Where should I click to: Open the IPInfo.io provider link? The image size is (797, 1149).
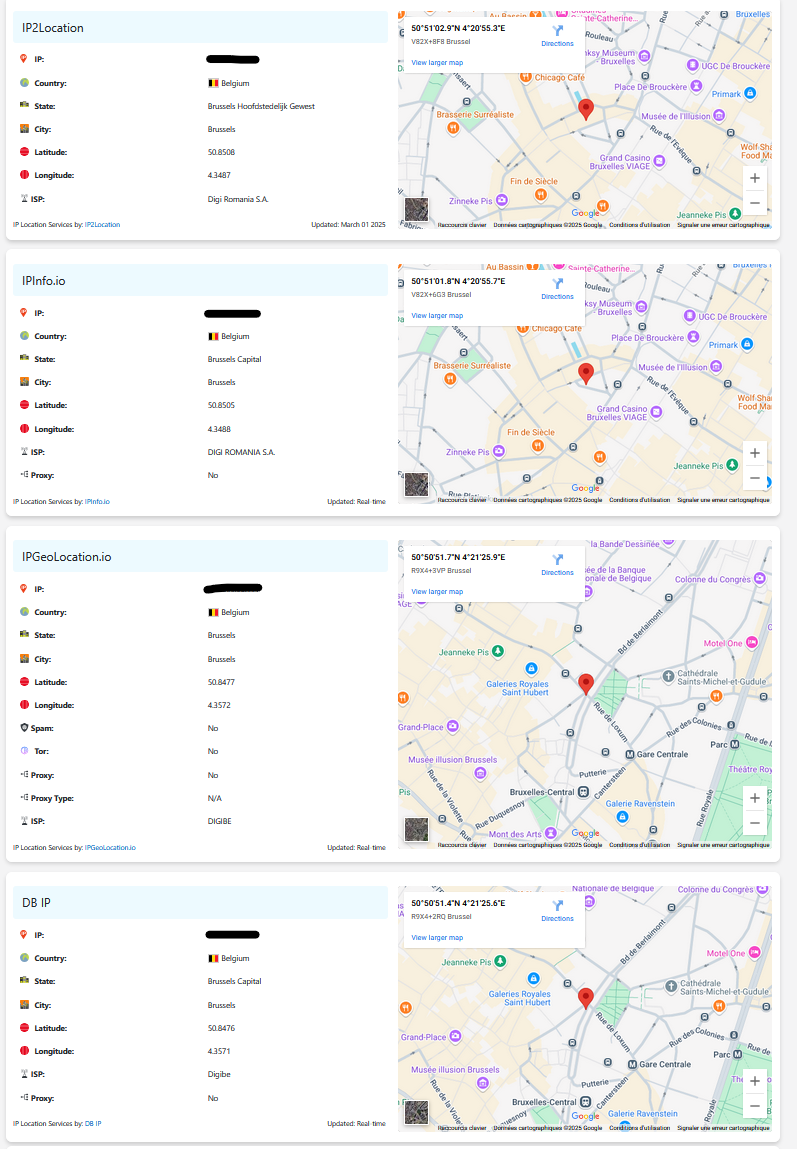click(97, 502)
